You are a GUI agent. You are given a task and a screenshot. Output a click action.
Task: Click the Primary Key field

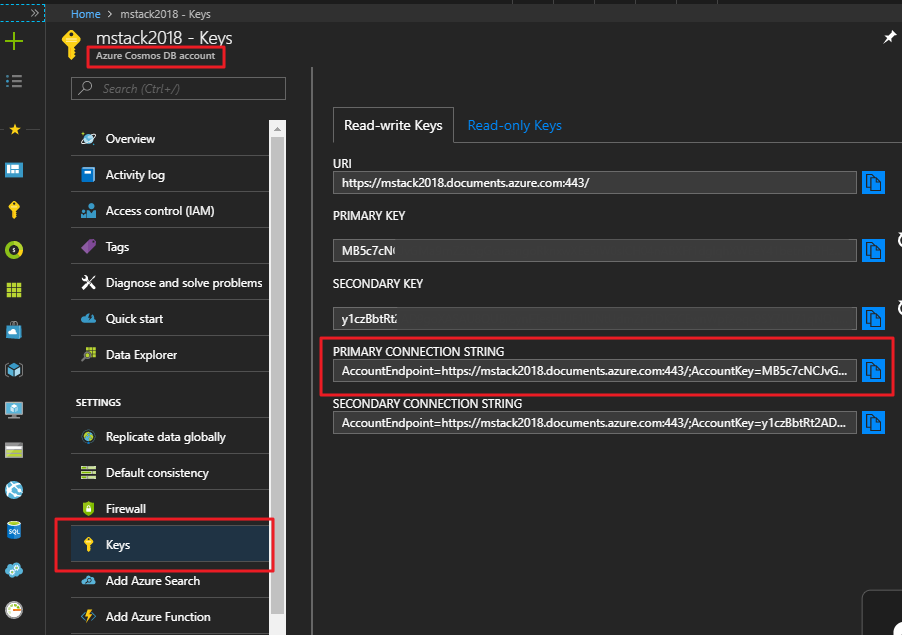595,251
